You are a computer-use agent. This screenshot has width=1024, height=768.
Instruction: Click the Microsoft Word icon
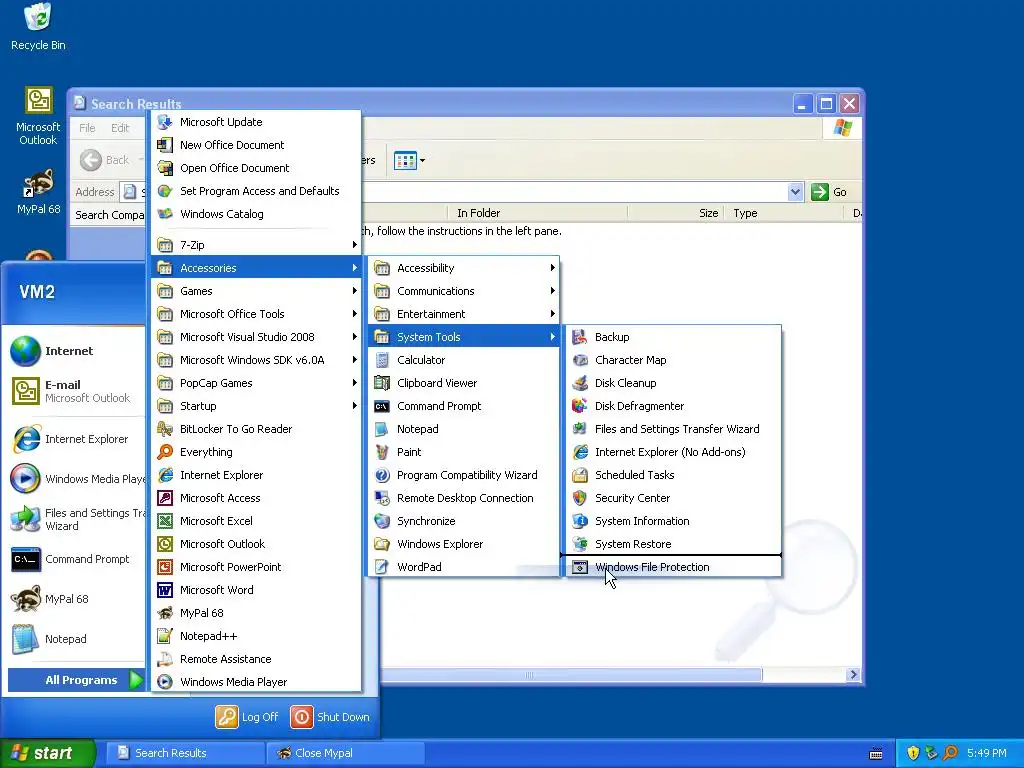(x=165, y=590)
